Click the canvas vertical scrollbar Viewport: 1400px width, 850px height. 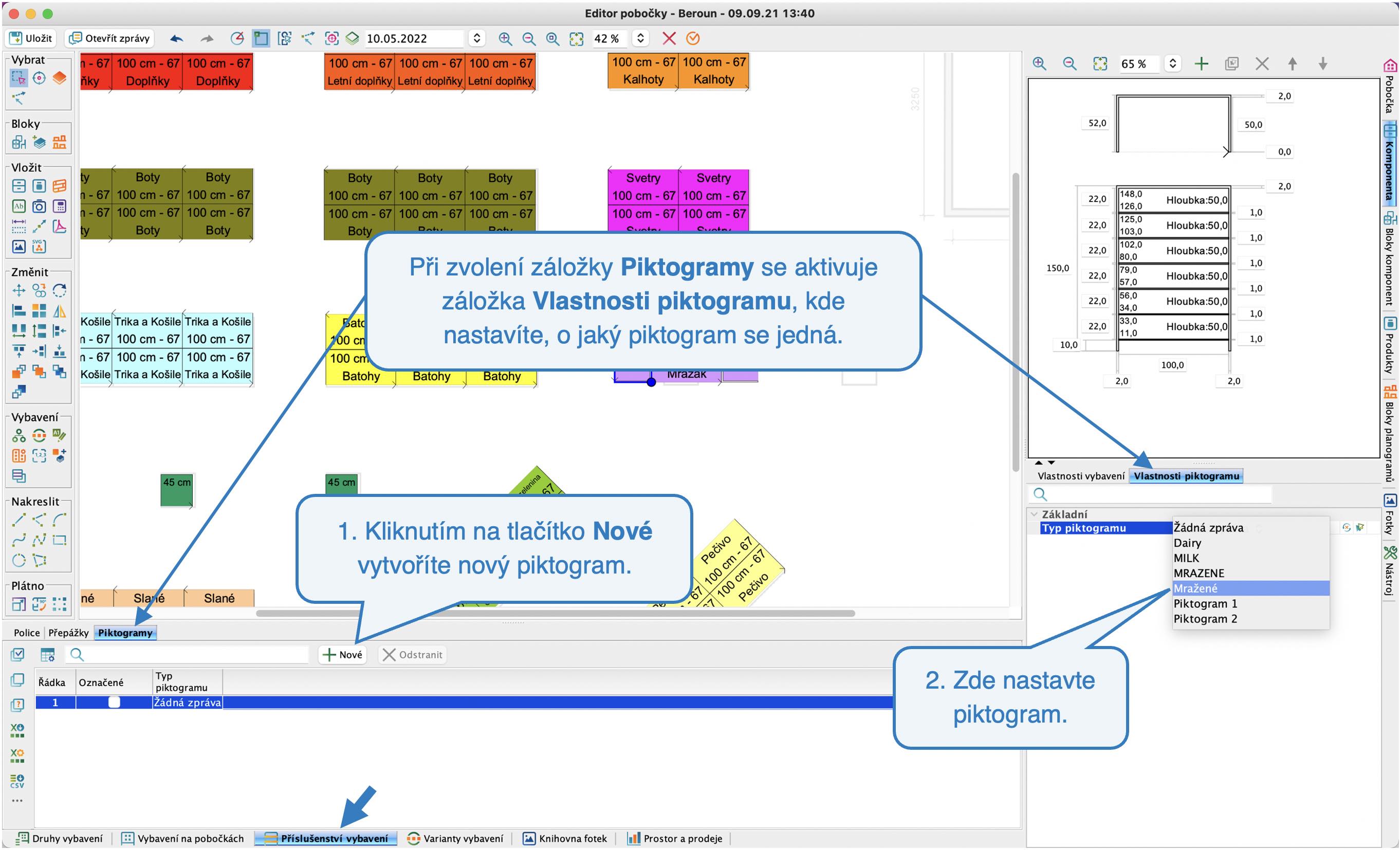[x=1016, y=322]
